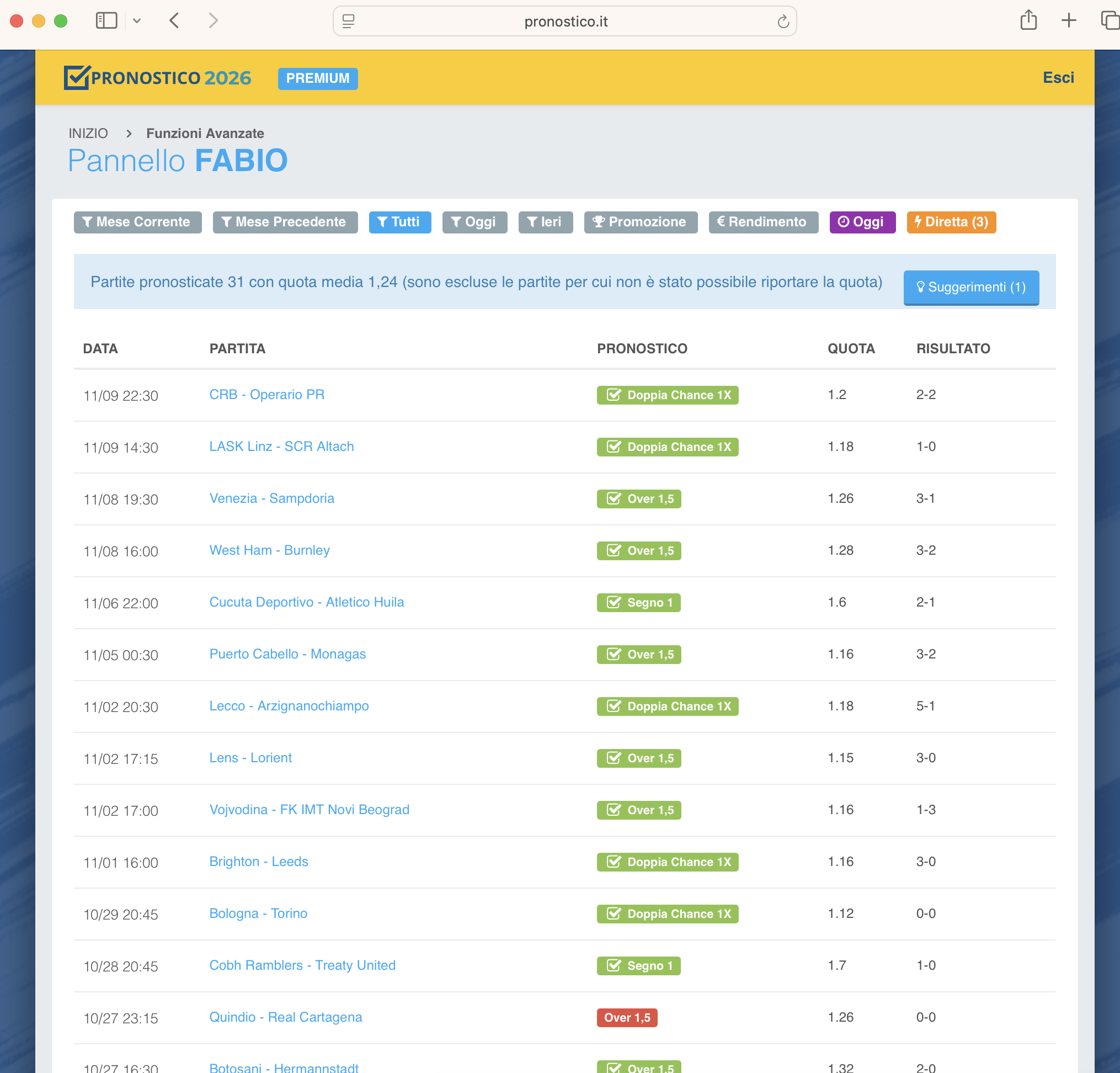Click the website settings icon in address bar
The height and width of the screenshot is (1073, 1120).
[349, 22]
